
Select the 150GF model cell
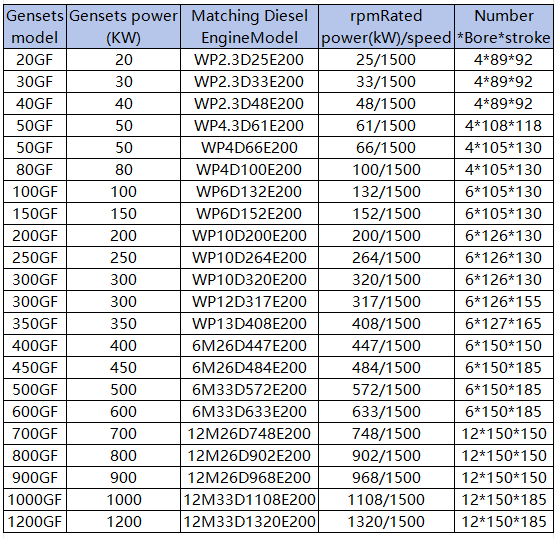click(35, 214)
